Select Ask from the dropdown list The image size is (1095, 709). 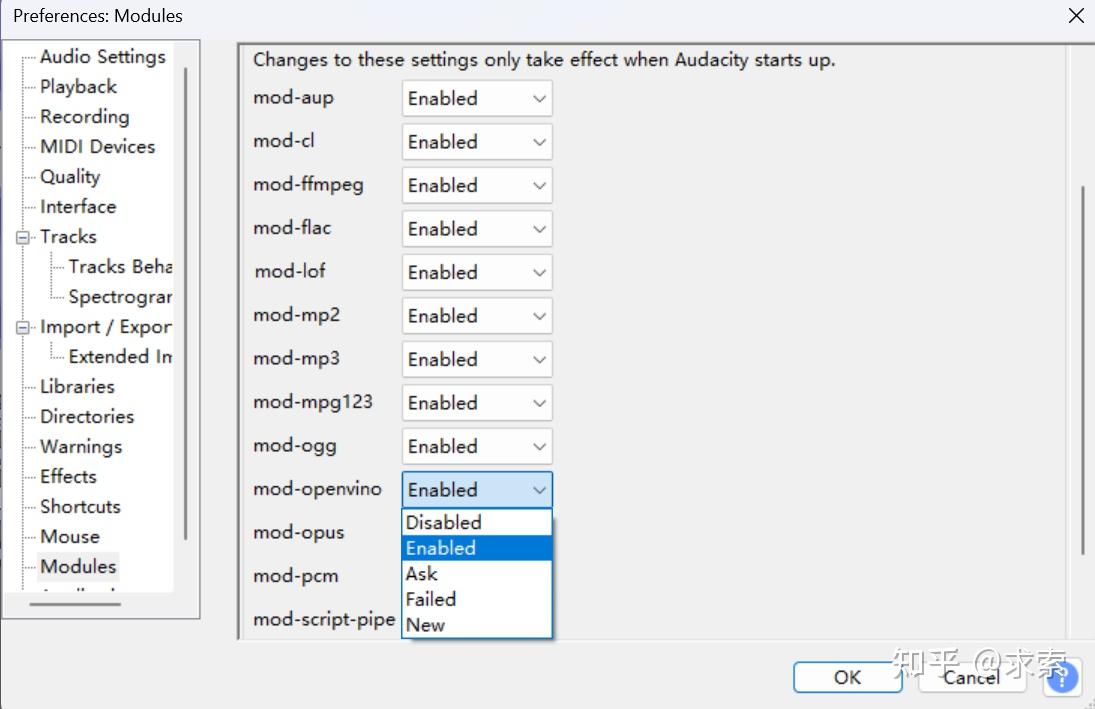[422, 574]
